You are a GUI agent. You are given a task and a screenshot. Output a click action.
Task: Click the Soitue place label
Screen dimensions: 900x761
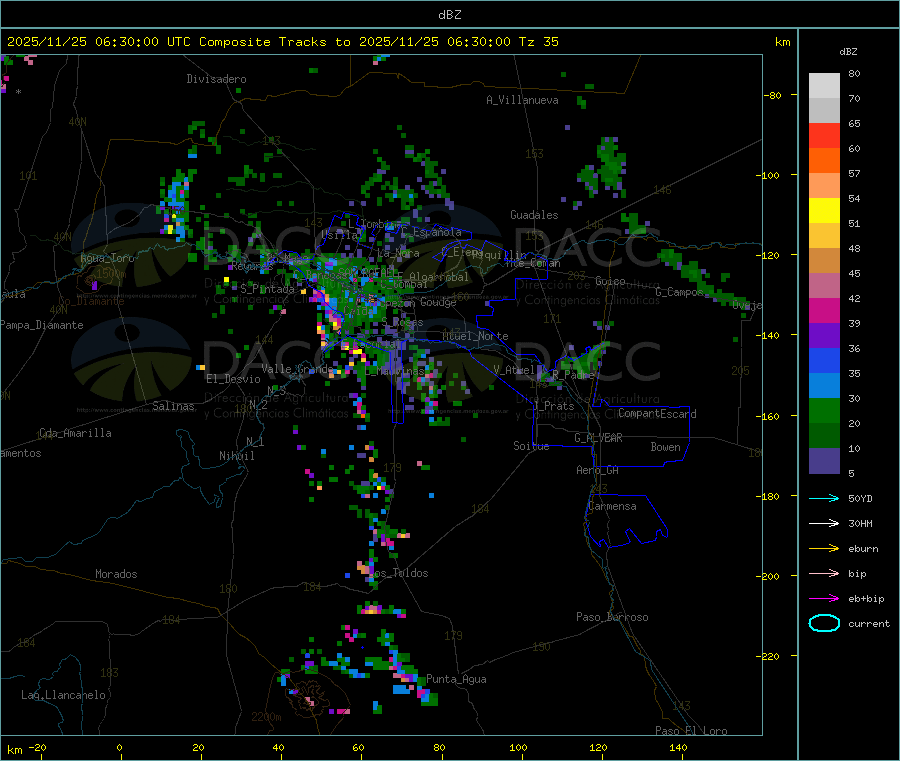(531, 446)
